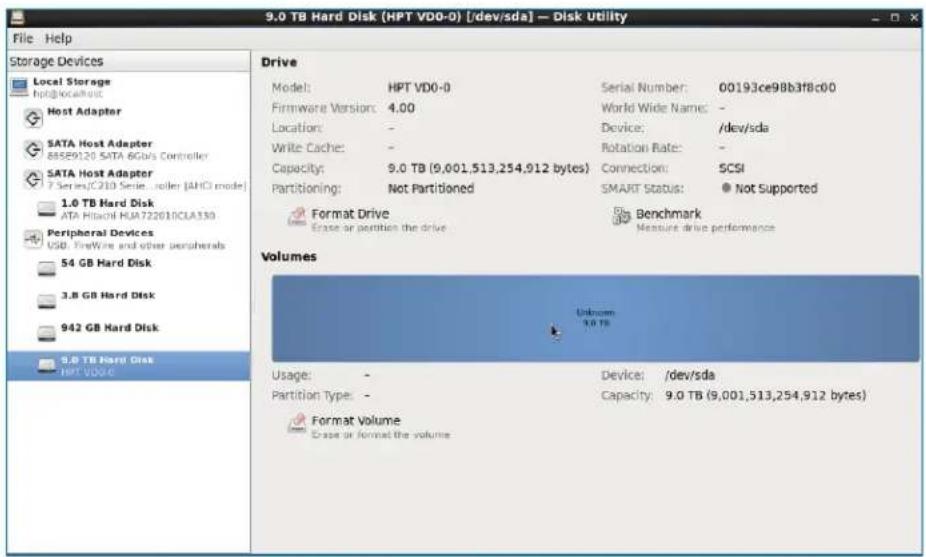
Task: Click Format Volume button label
Action: [356, 421]
